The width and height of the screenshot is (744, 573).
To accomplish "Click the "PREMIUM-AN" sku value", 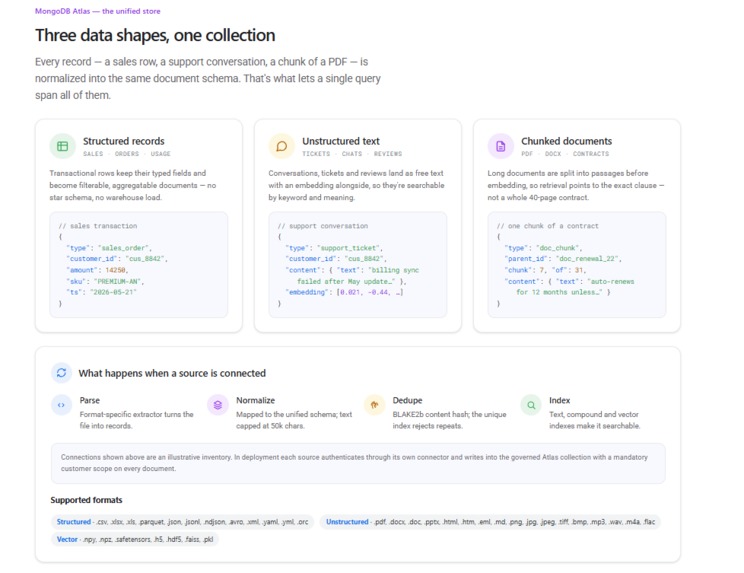I will [118, 281].
